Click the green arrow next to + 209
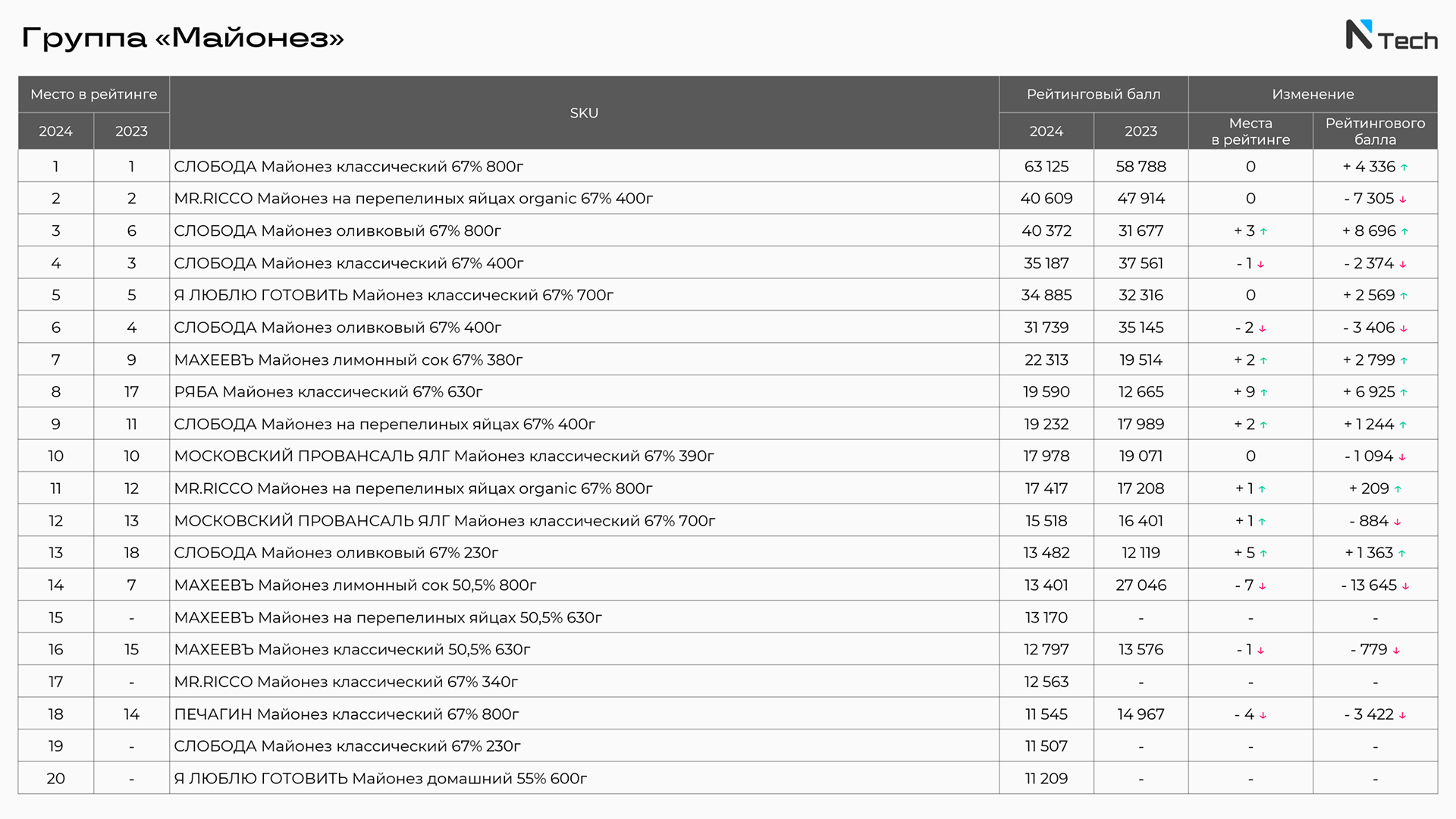This screenshot has width=1456, height=819. [x=1398, y=490]
